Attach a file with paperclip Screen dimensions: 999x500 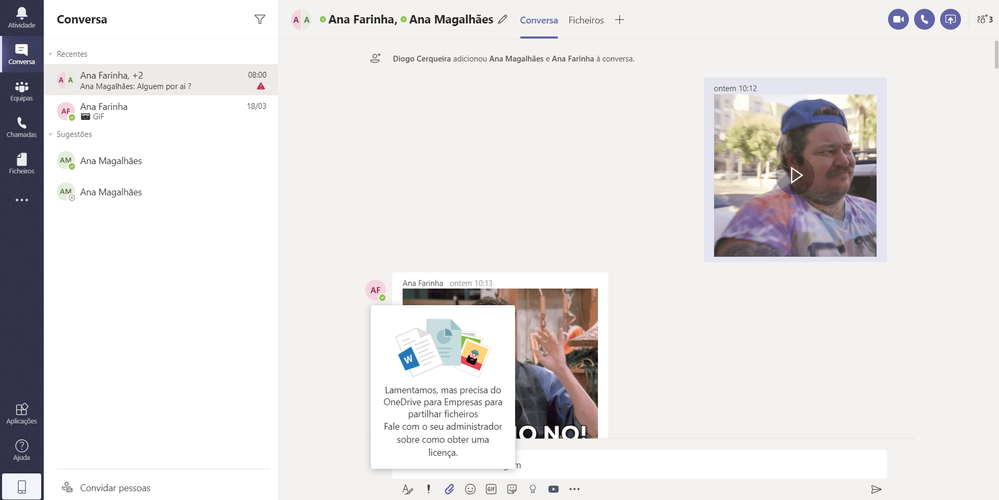(449, 489)
